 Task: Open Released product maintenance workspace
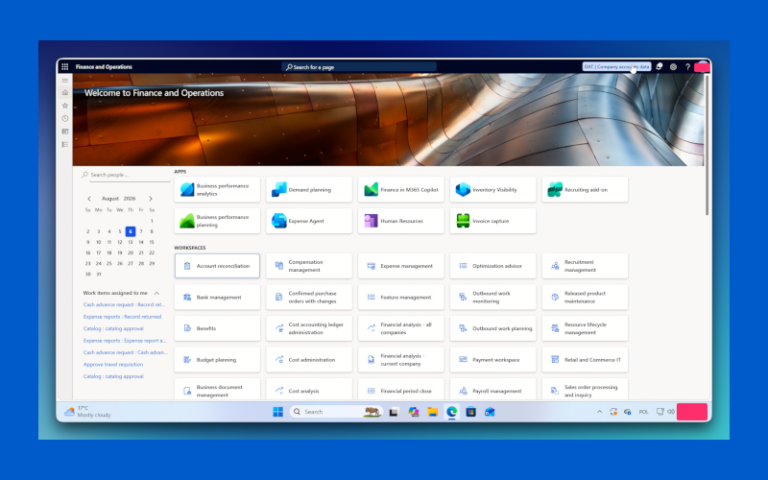585,297
